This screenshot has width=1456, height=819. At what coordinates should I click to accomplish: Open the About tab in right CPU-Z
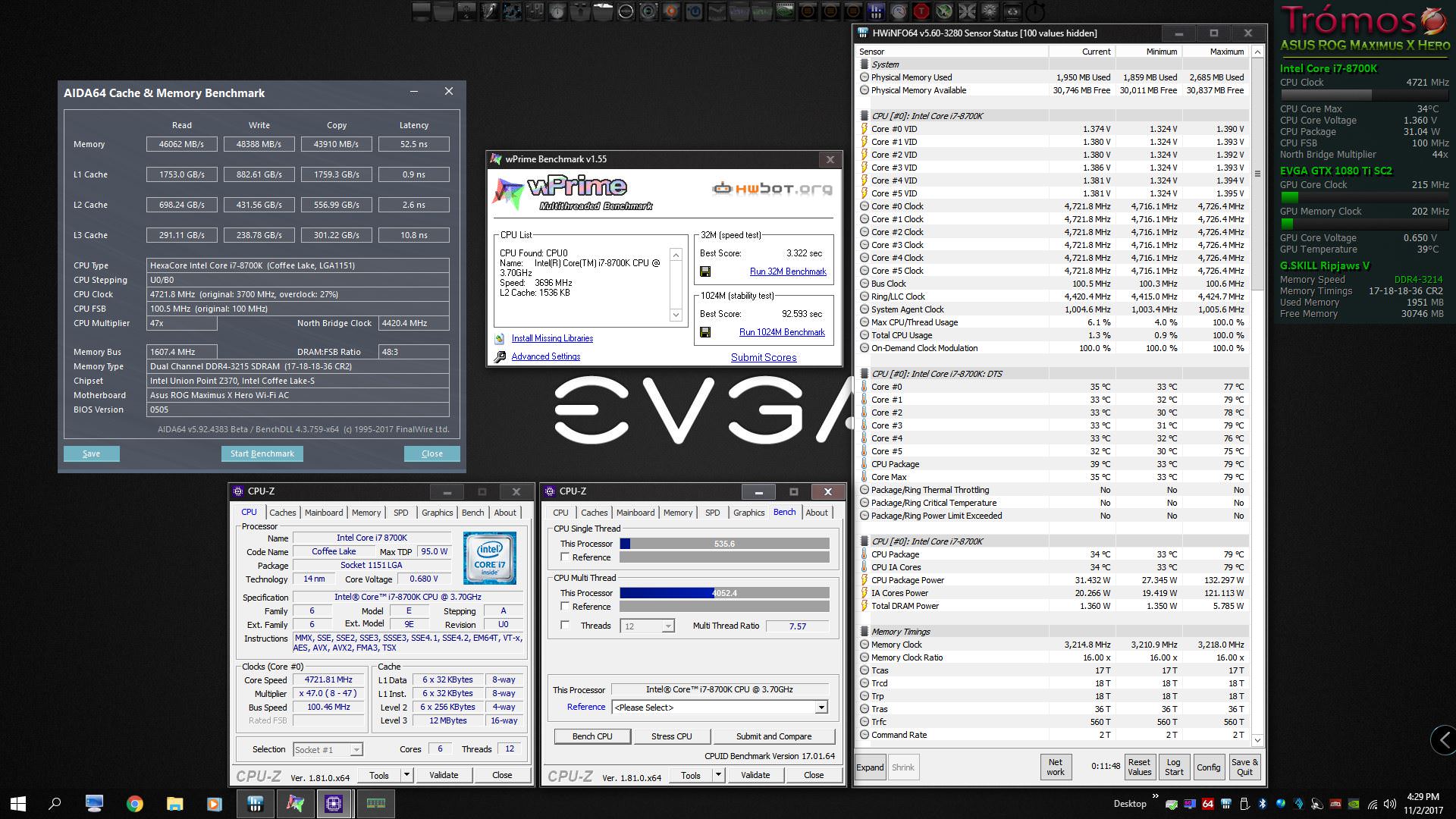[817, 513]
